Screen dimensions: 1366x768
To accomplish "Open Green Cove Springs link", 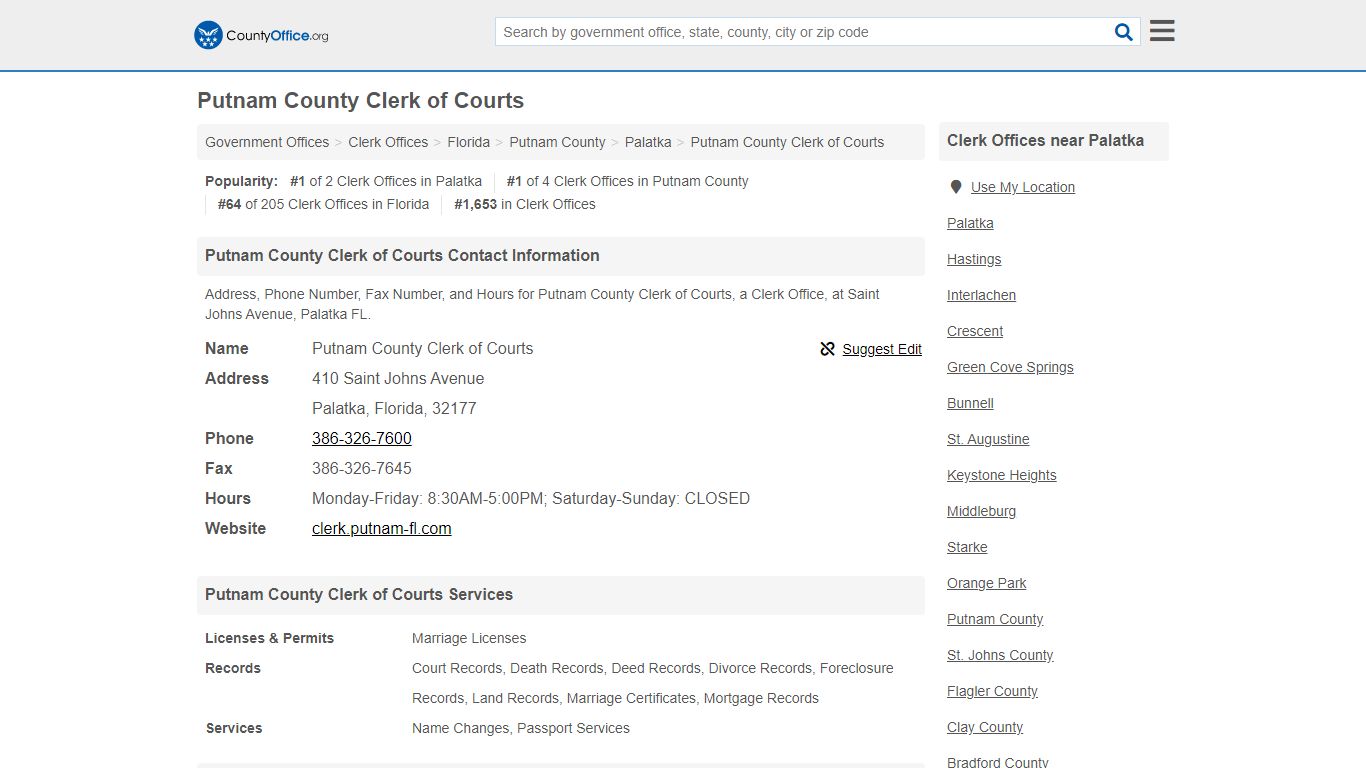I will click(x=1010, y=367).
